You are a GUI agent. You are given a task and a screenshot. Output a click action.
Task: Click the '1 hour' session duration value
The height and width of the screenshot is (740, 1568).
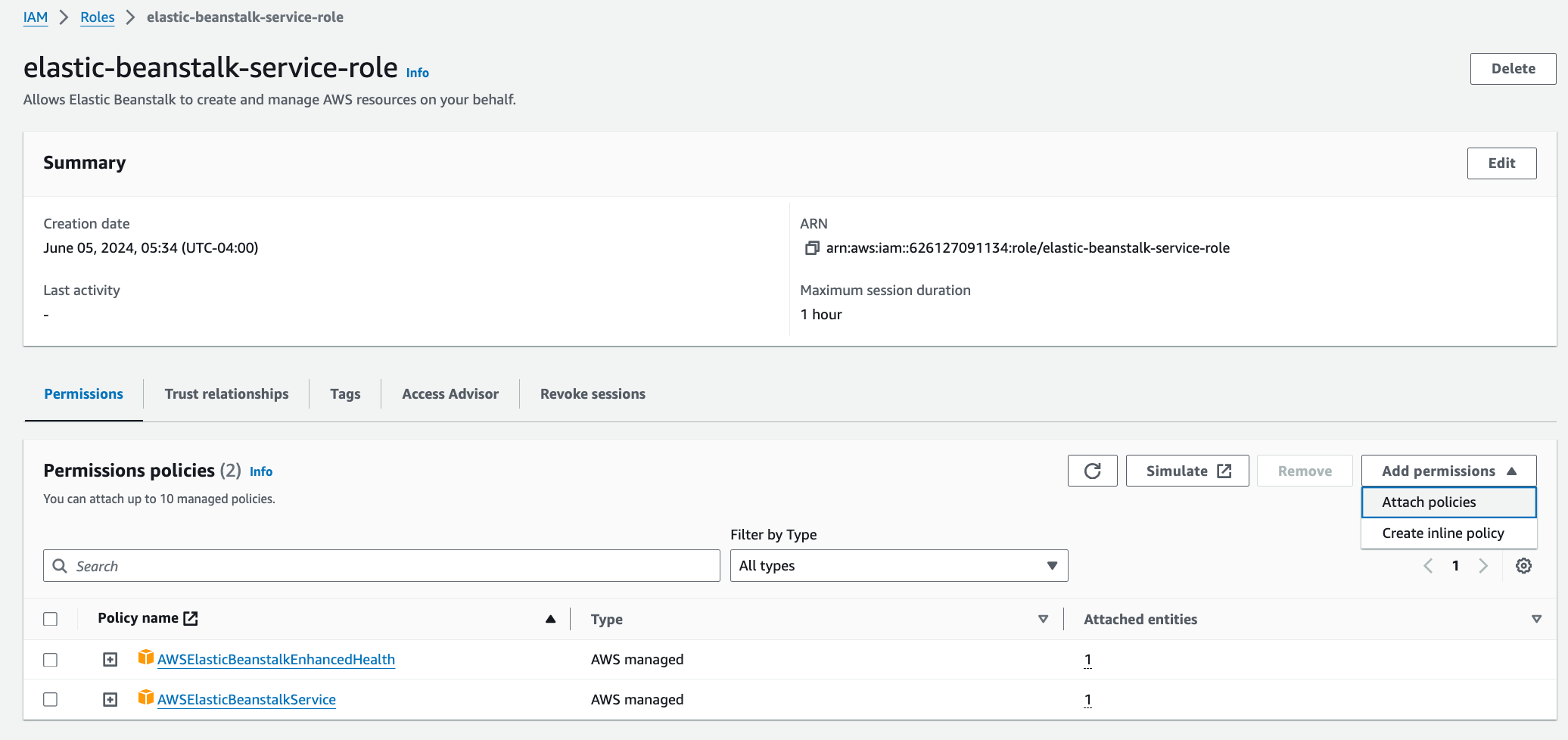tap(821, 315)
